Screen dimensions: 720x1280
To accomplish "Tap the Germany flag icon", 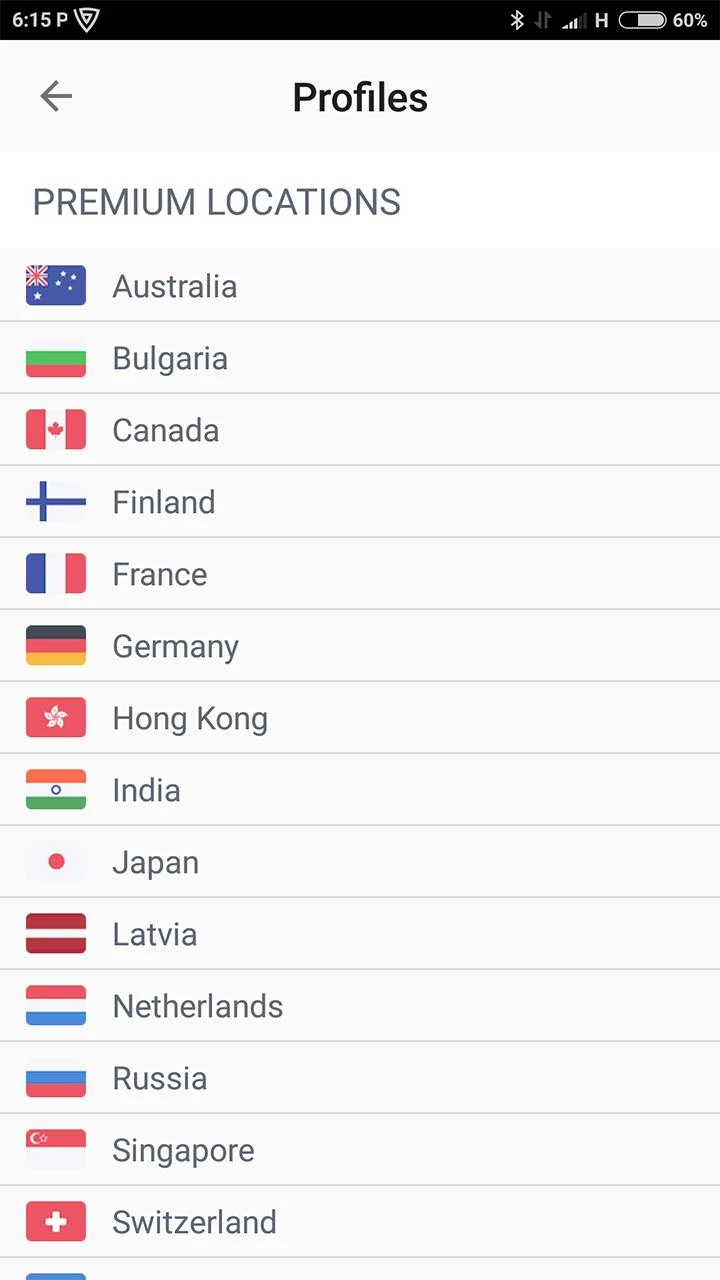I will click(56, 645).
